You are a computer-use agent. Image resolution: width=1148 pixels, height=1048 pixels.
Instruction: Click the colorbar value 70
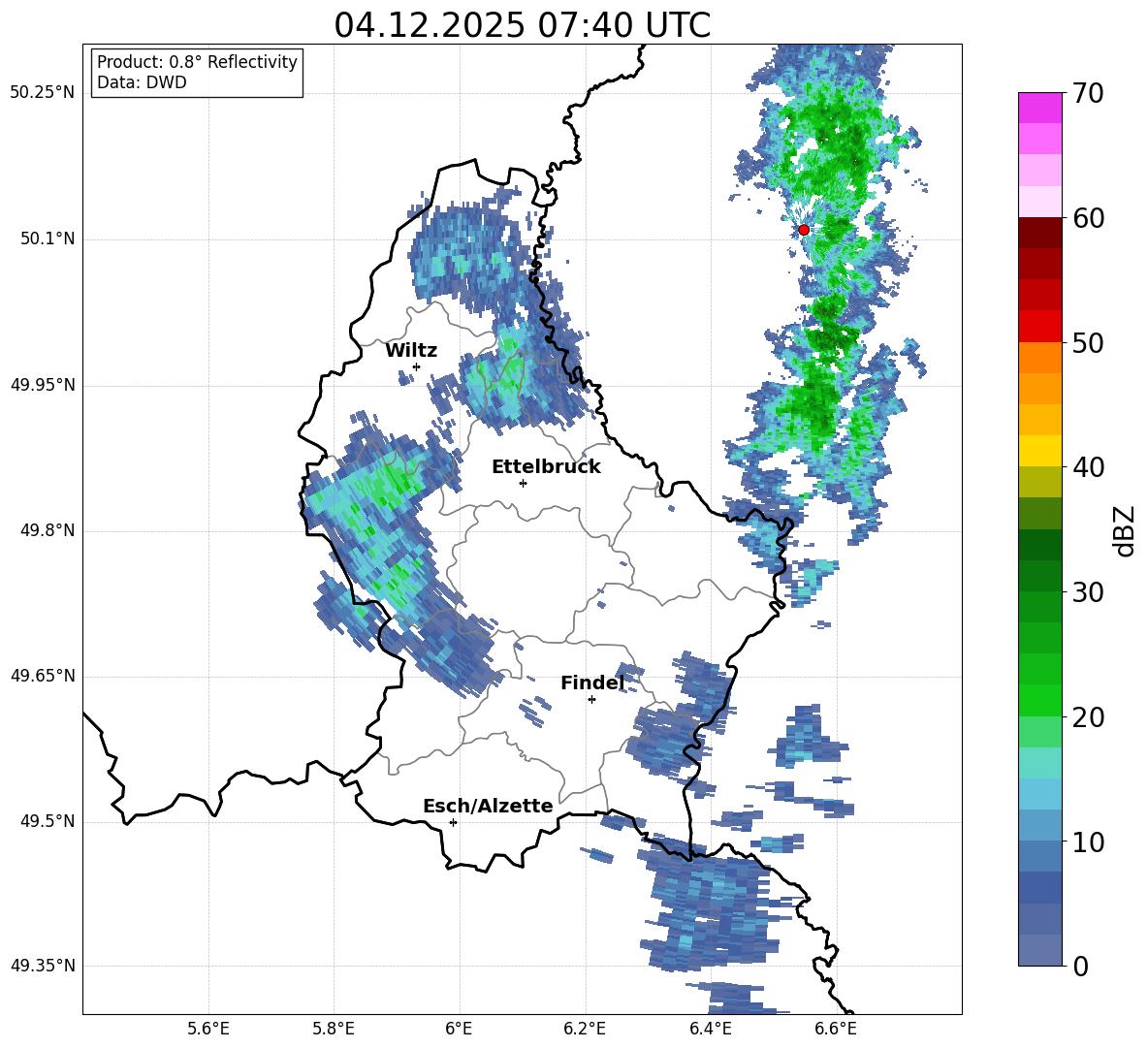pyautogui.click(x=1088, y=94)
